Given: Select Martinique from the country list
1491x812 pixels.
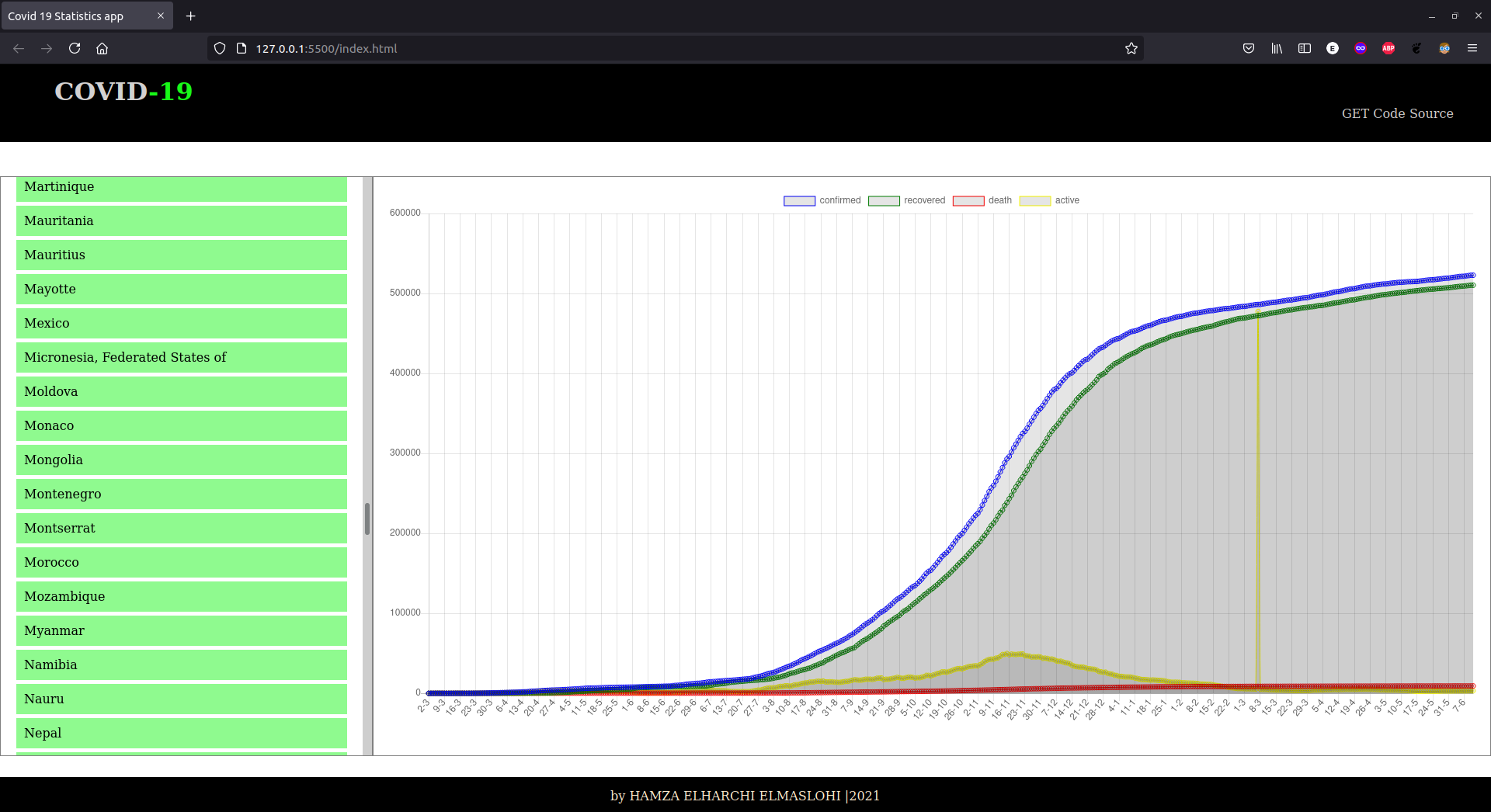Looking at the screenshot, I should click(182, 189).
